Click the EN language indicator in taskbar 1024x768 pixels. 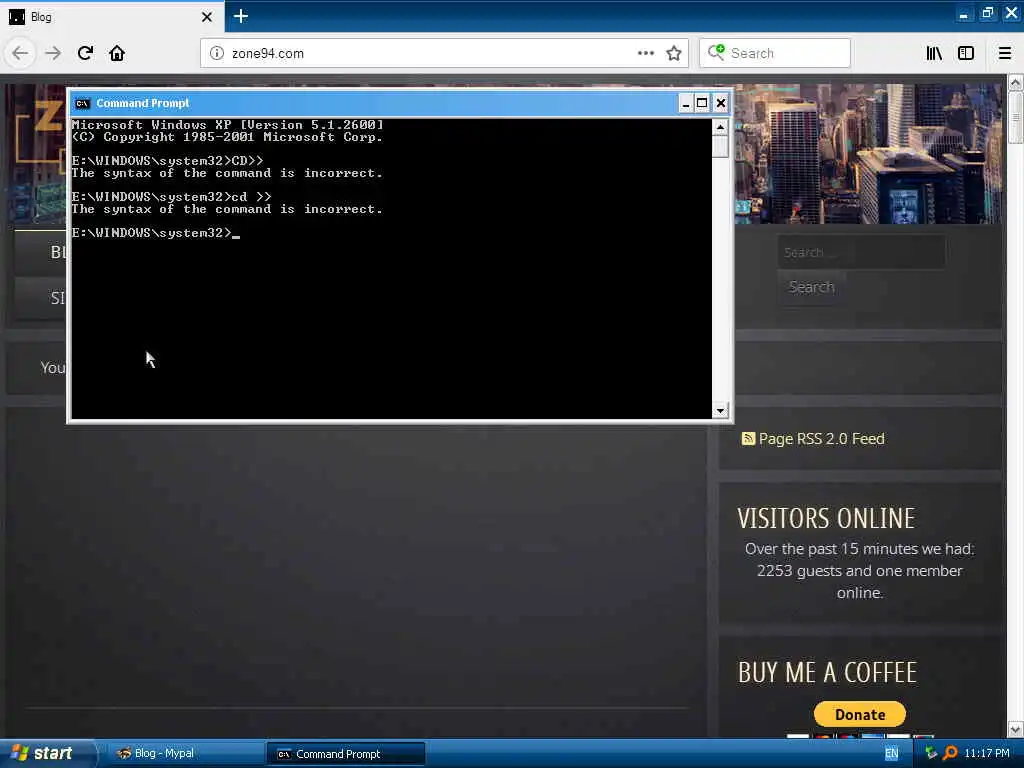point(891,754)
